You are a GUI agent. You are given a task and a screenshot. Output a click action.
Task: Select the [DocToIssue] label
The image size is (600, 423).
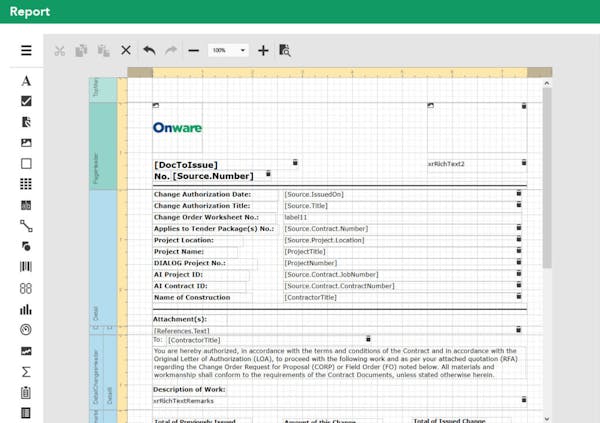(226, 165)
